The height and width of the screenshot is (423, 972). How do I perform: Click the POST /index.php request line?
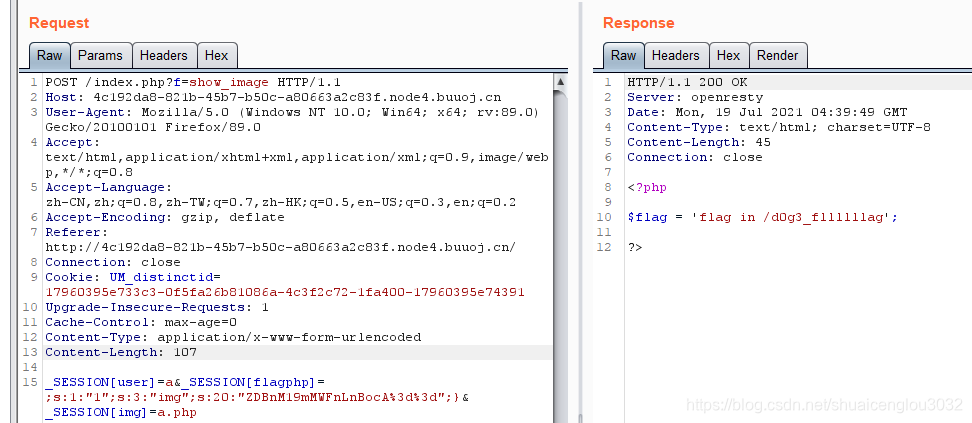click(193, 82)
